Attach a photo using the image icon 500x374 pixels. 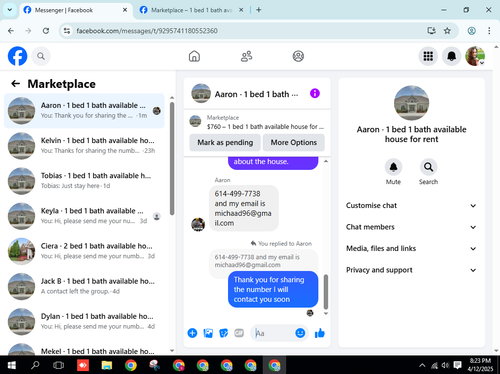tap(208, 333)
